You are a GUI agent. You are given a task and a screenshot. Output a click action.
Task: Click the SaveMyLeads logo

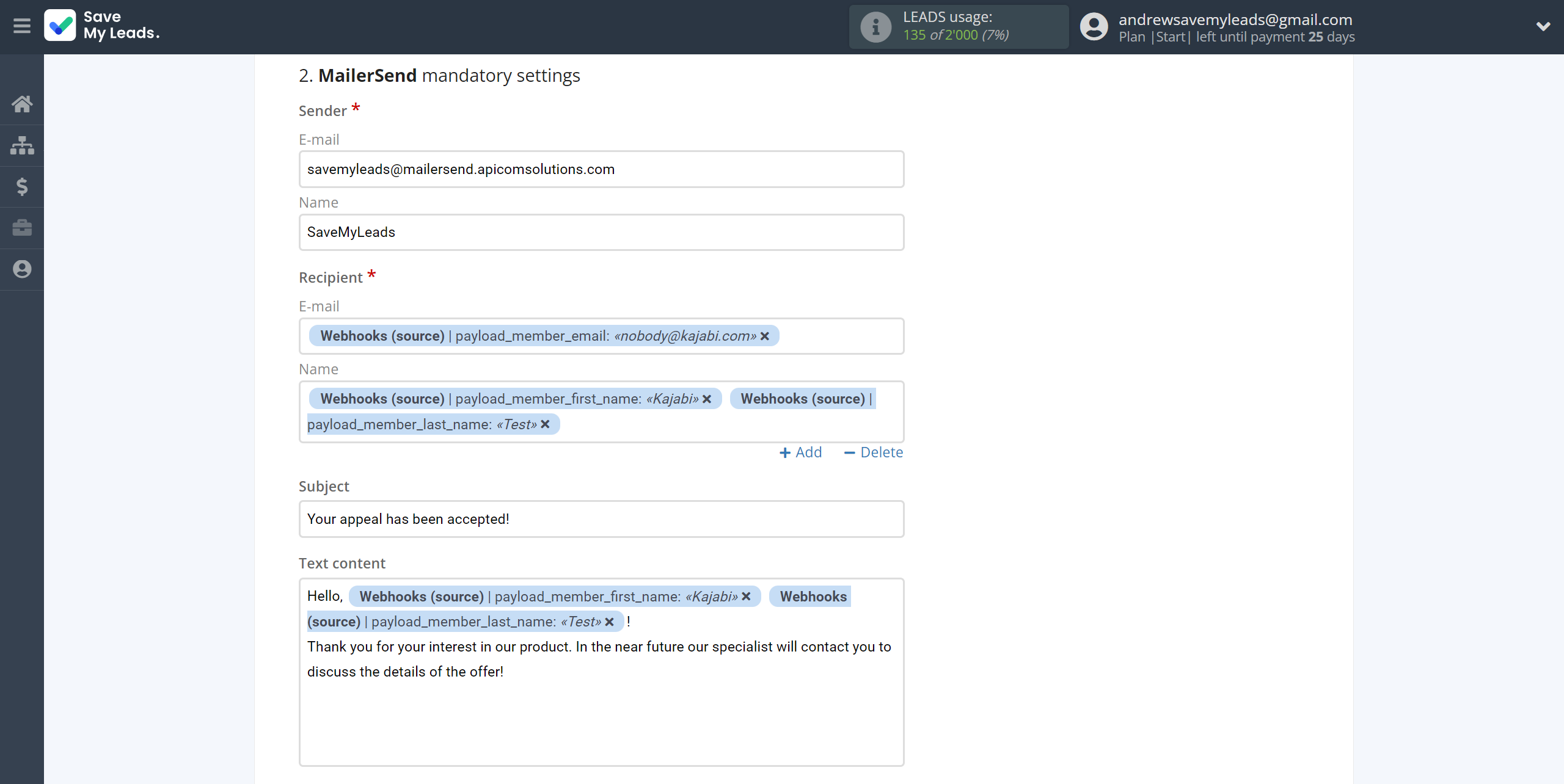[102, 26]
